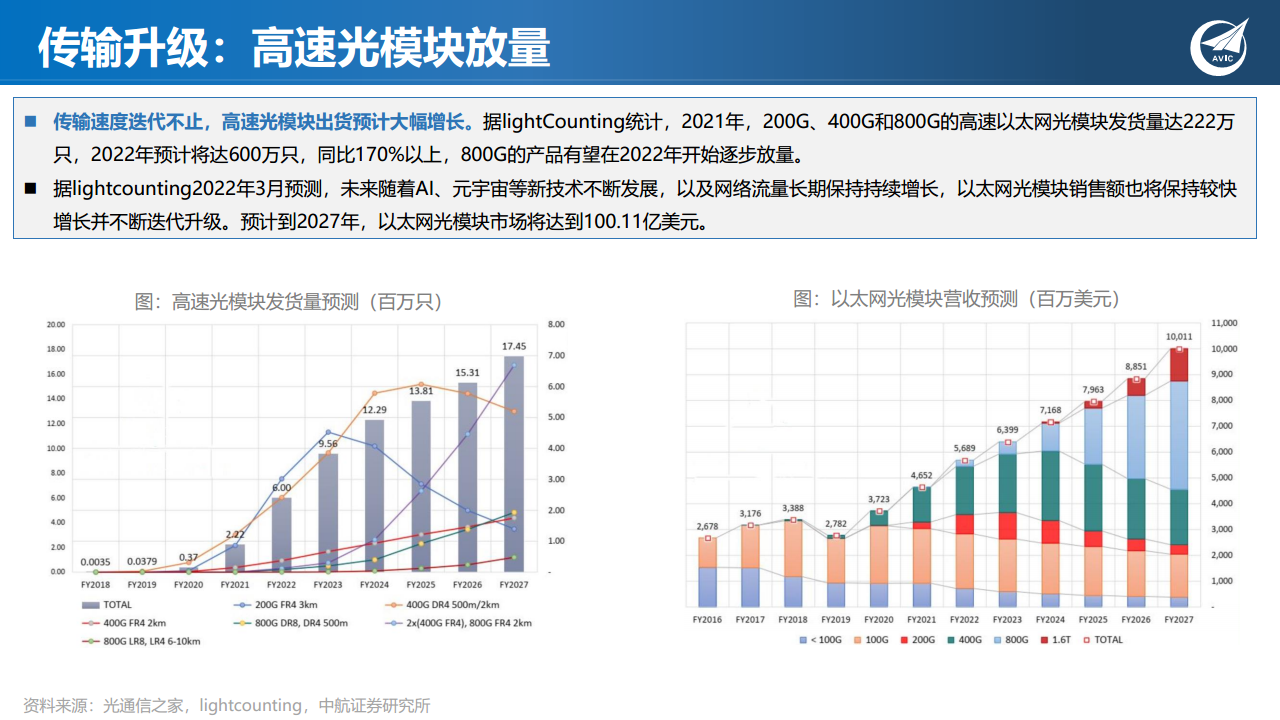Click the 7,168 revenue label
Screen dimensions: 1280x720
point(1050,410)
